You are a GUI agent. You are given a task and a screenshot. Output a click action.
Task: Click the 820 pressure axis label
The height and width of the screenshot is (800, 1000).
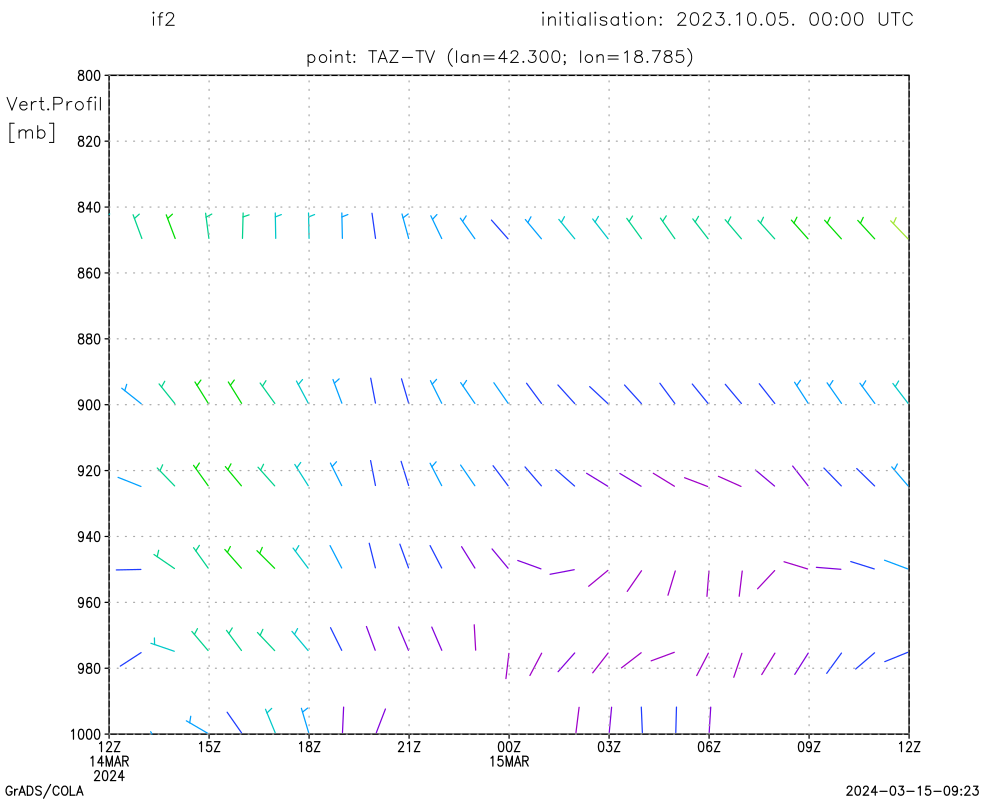(x=89, y=141)
